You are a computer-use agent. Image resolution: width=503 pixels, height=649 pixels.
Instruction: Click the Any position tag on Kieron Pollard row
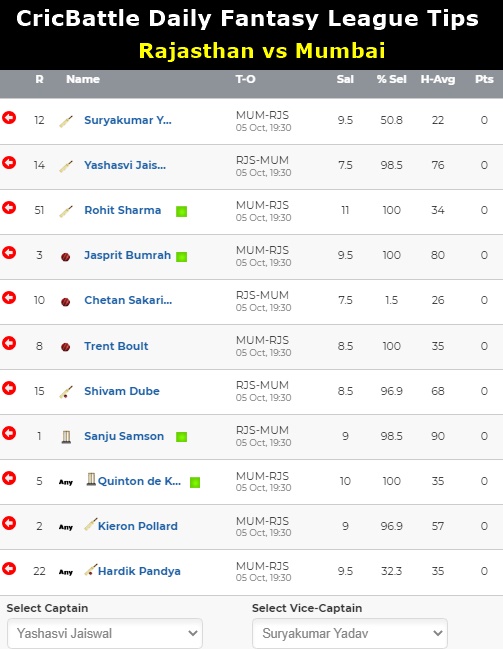66,527
